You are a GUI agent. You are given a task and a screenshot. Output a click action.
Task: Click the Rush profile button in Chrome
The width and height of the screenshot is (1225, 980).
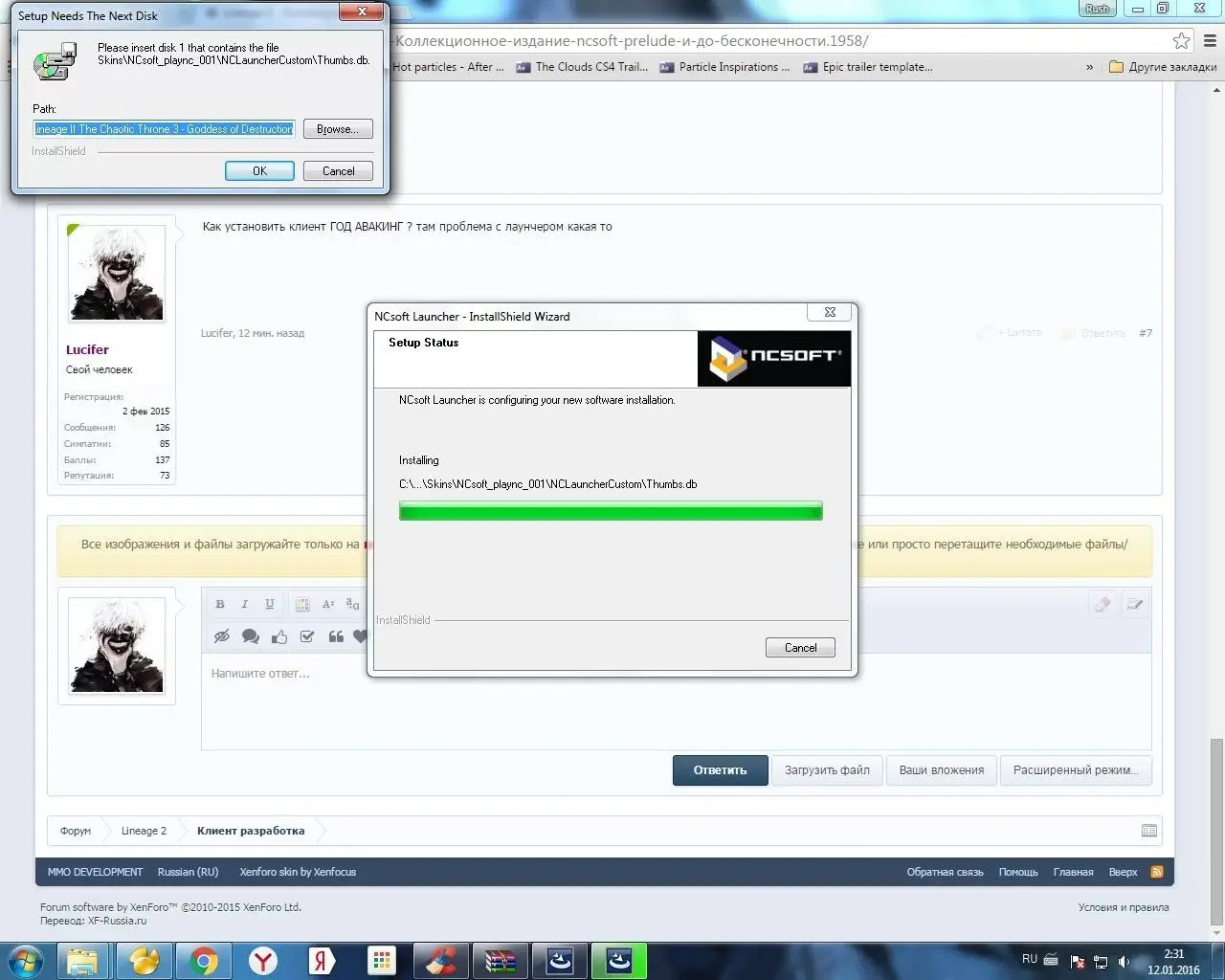click(1097, 9)
